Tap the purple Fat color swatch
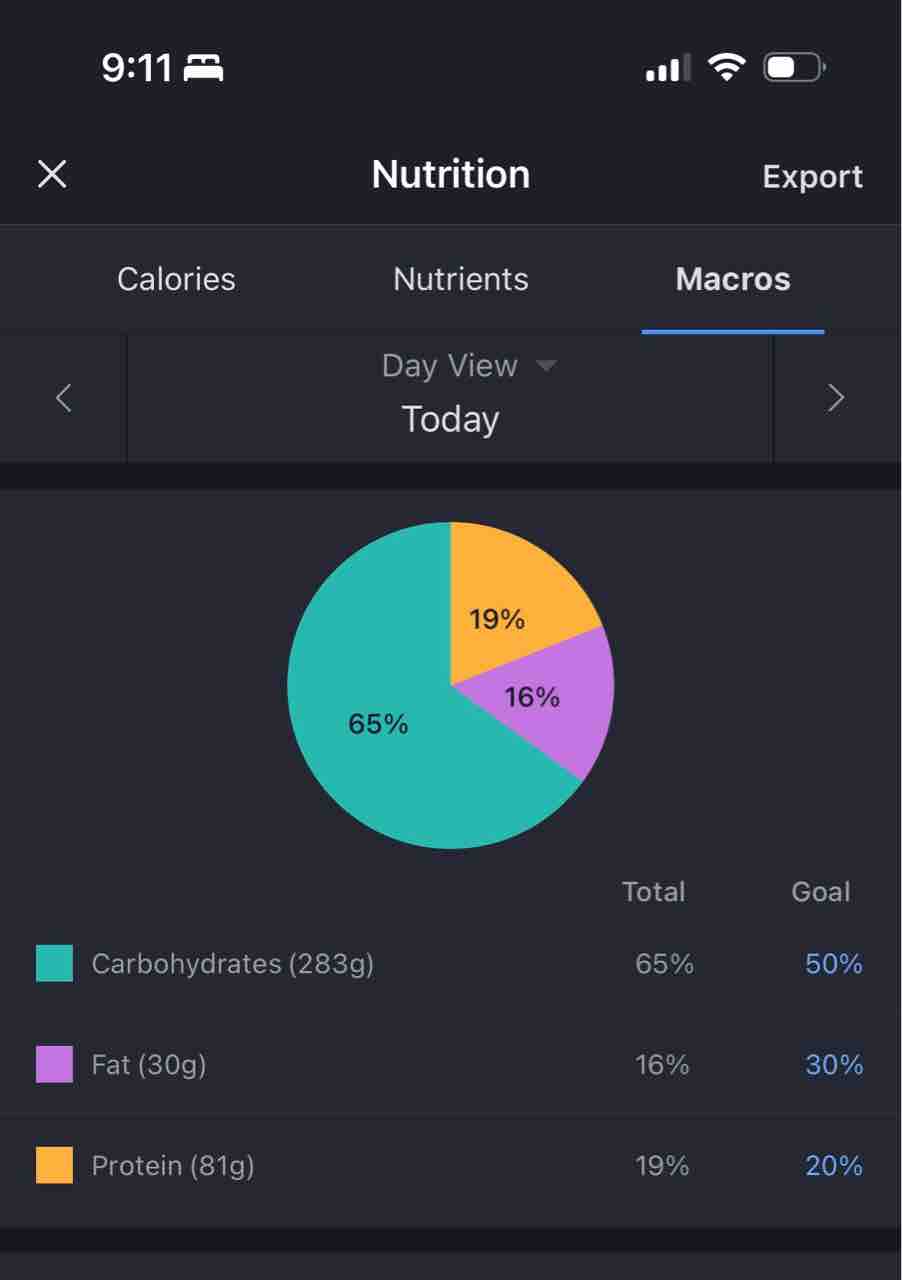 click(x=54, y=1064)
